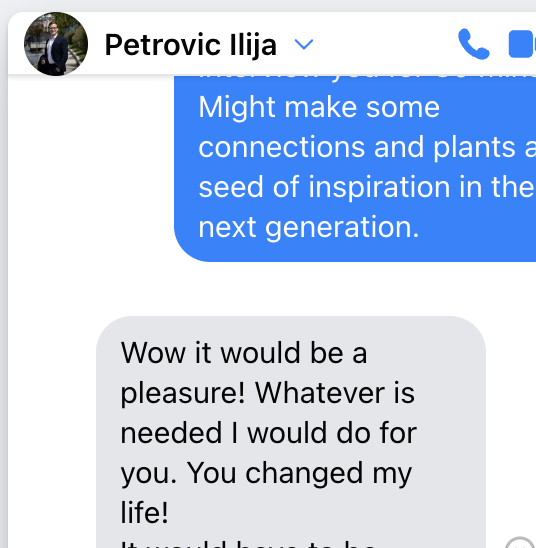The height and width of the screenshot is (548, 536).
Task: Click the word "Whatever" in the gray message
Action: pyautogui.click(x=320, y=393)
